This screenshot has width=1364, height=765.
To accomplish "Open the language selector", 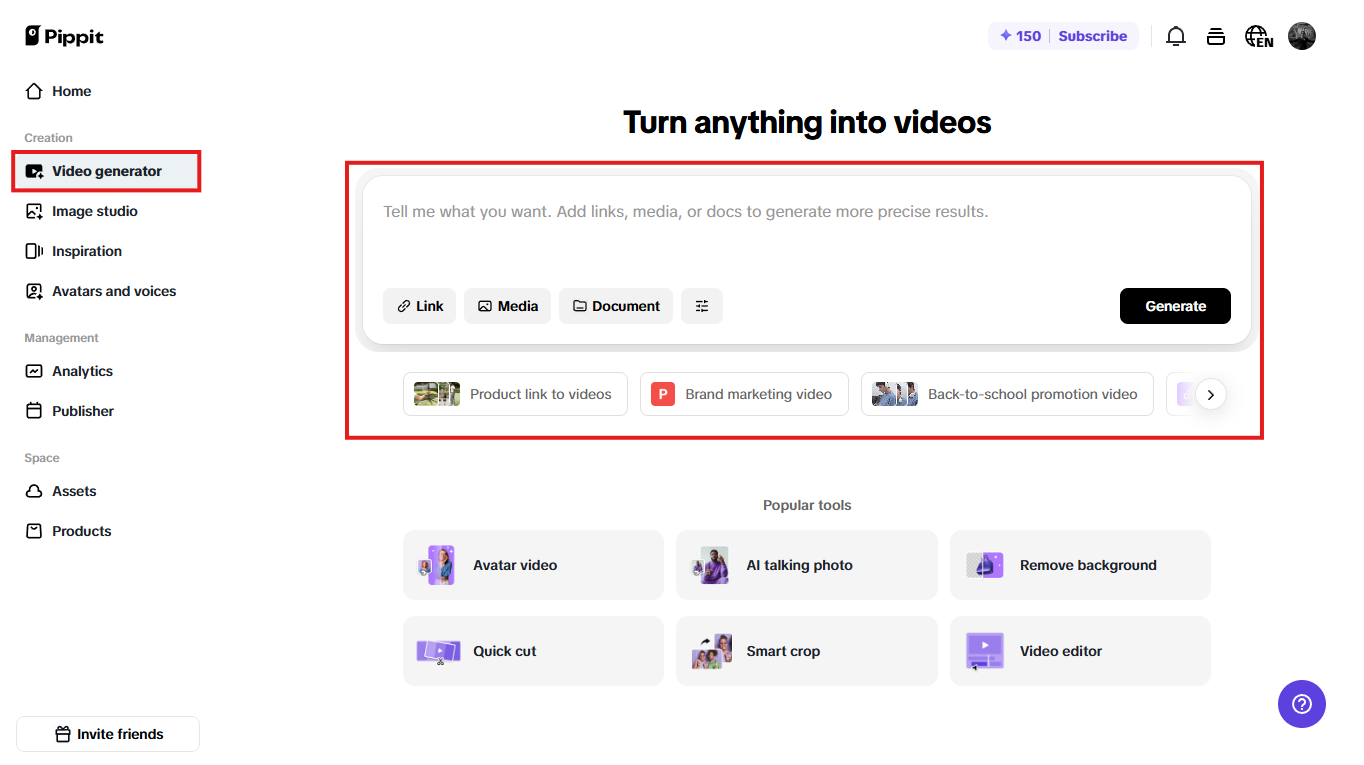I will tap(1258, 36).
